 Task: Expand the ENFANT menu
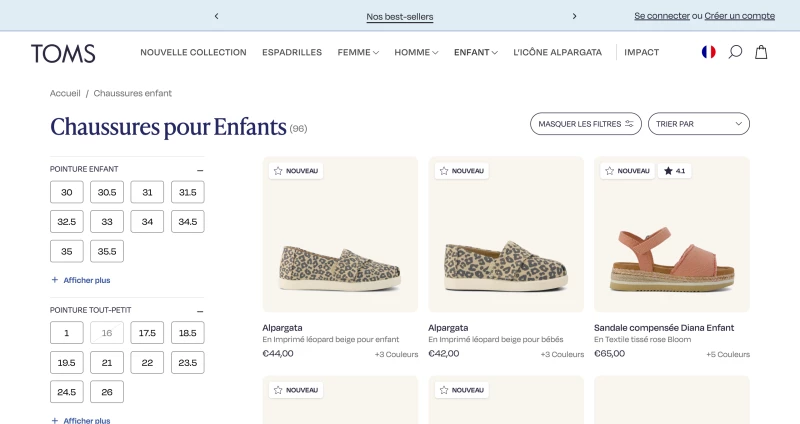(x=476, y=52)
